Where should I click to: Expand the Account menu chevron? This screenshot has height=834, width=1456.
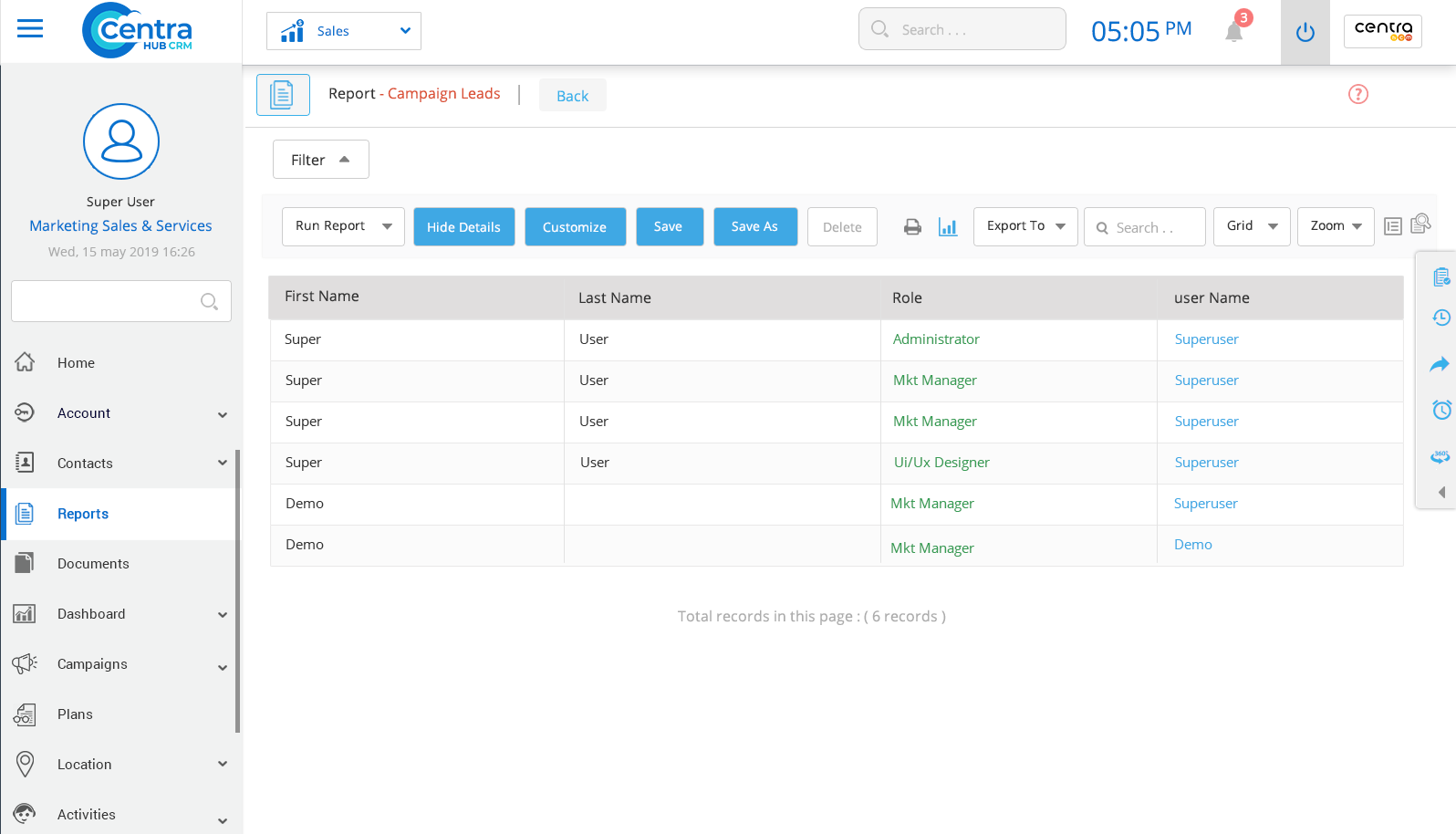(x=223, y=414)
